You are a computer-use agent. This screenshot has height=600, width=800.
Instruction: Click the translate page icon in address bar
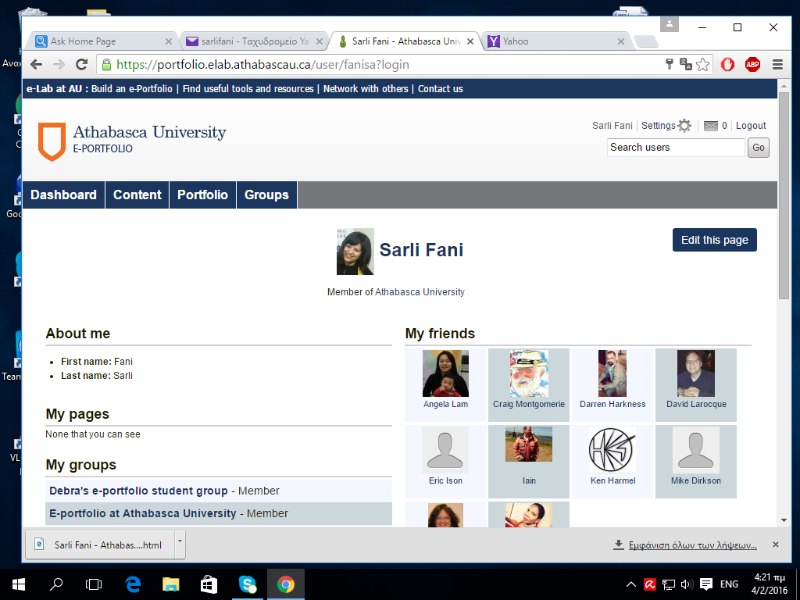(x=686, y=64)
